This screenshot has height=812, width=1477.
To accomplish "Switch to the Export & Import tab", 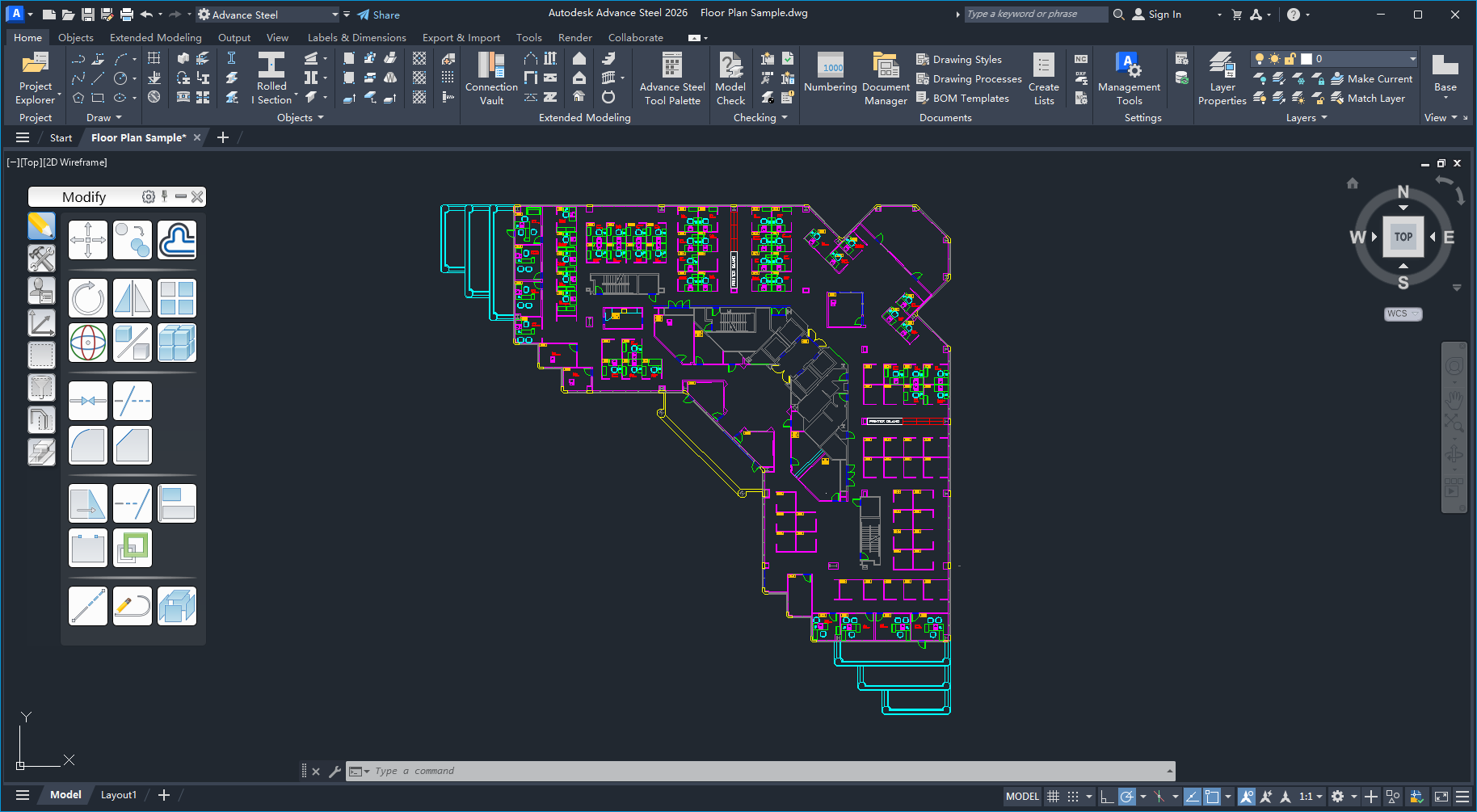I will pyautogui.click(x=461, y=37).
